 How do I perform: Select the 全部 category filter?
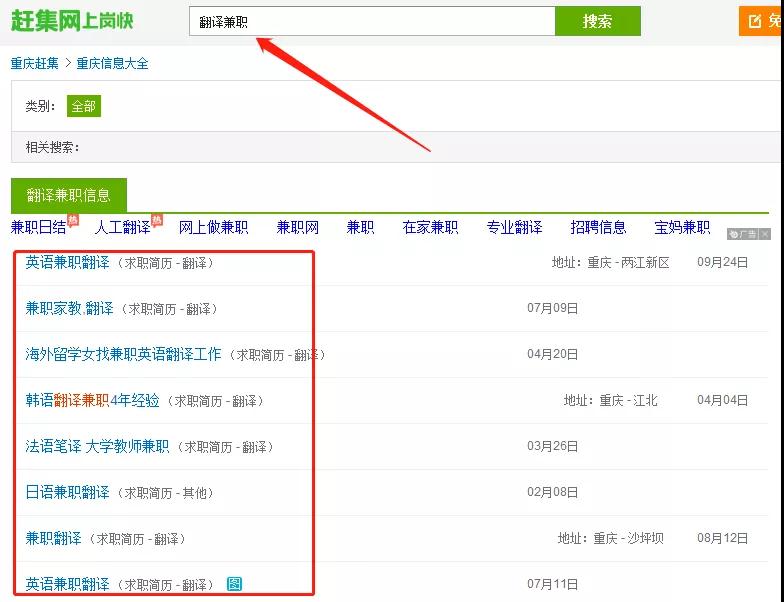click(x=84, y=106)
